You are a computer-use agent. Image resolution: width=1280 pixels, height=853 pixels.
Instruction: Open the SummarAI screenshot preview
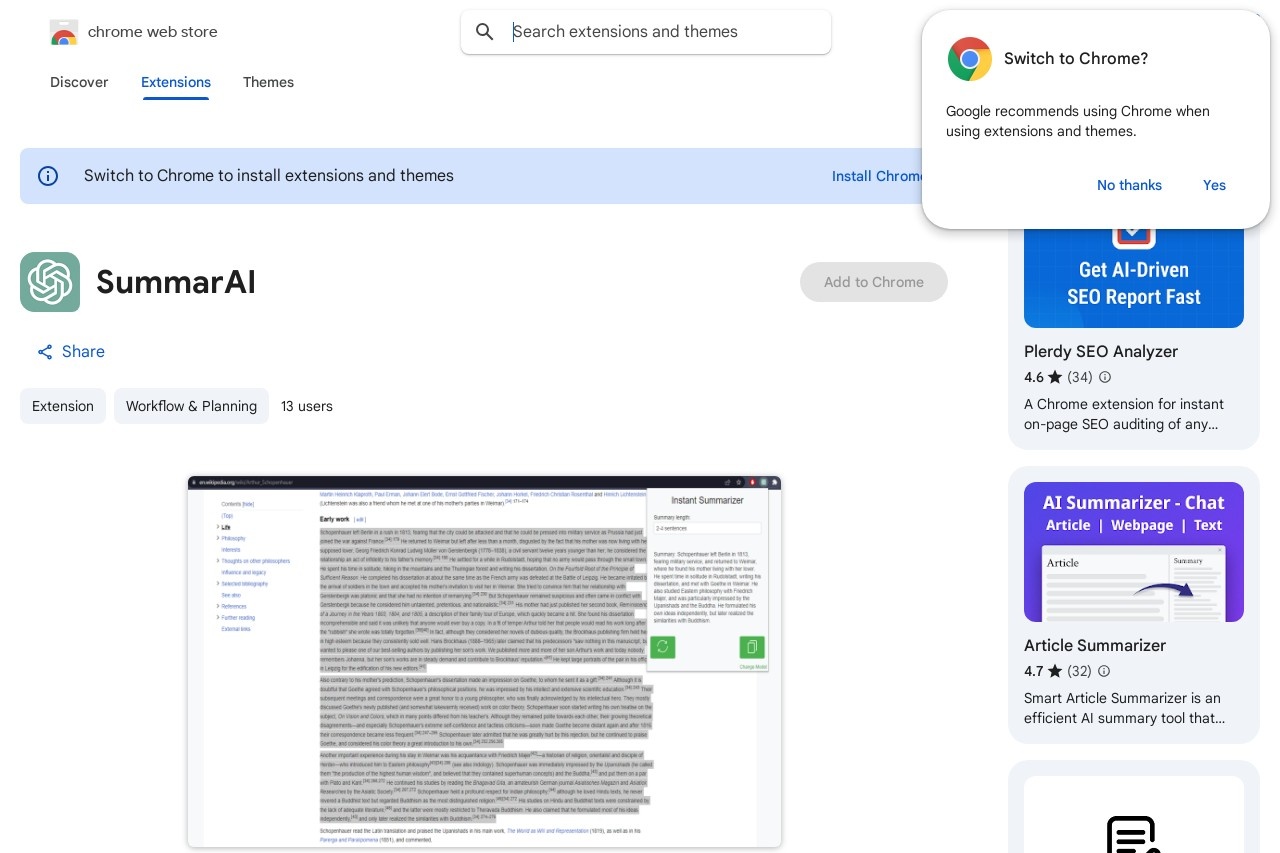pos(484,661)
